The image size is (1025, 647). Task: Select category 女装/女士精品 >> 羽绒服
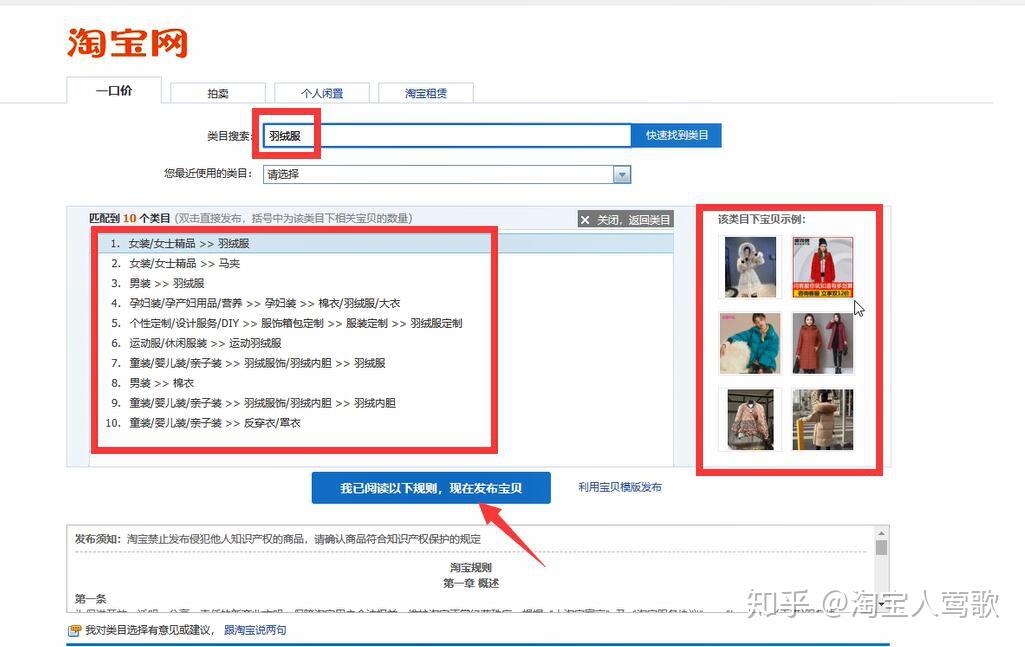(x=186, y=243)
